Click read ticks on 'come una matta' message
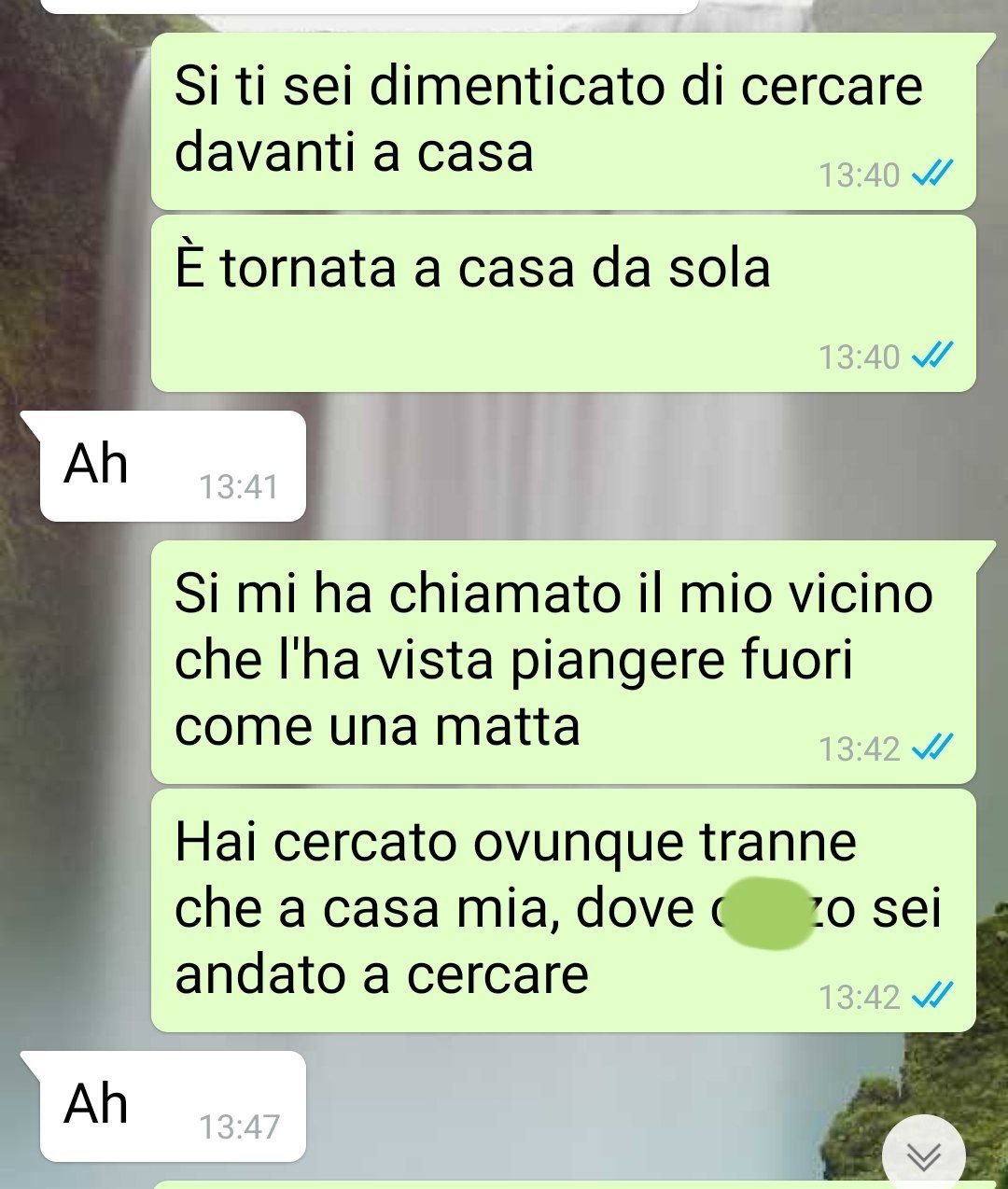 pyautogui.click(x=931, y=748)
